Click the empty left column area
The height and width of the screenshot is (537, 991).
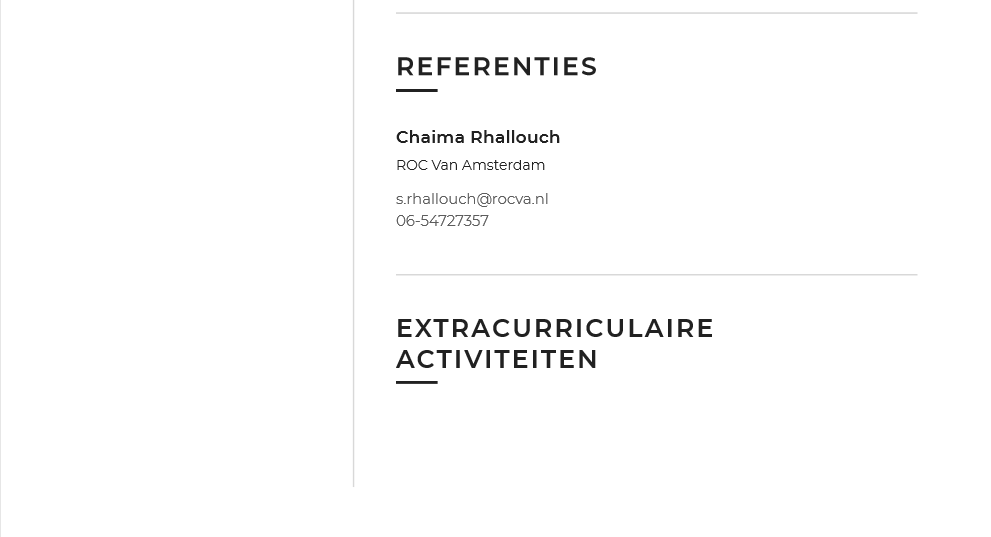tap(177, 243)
